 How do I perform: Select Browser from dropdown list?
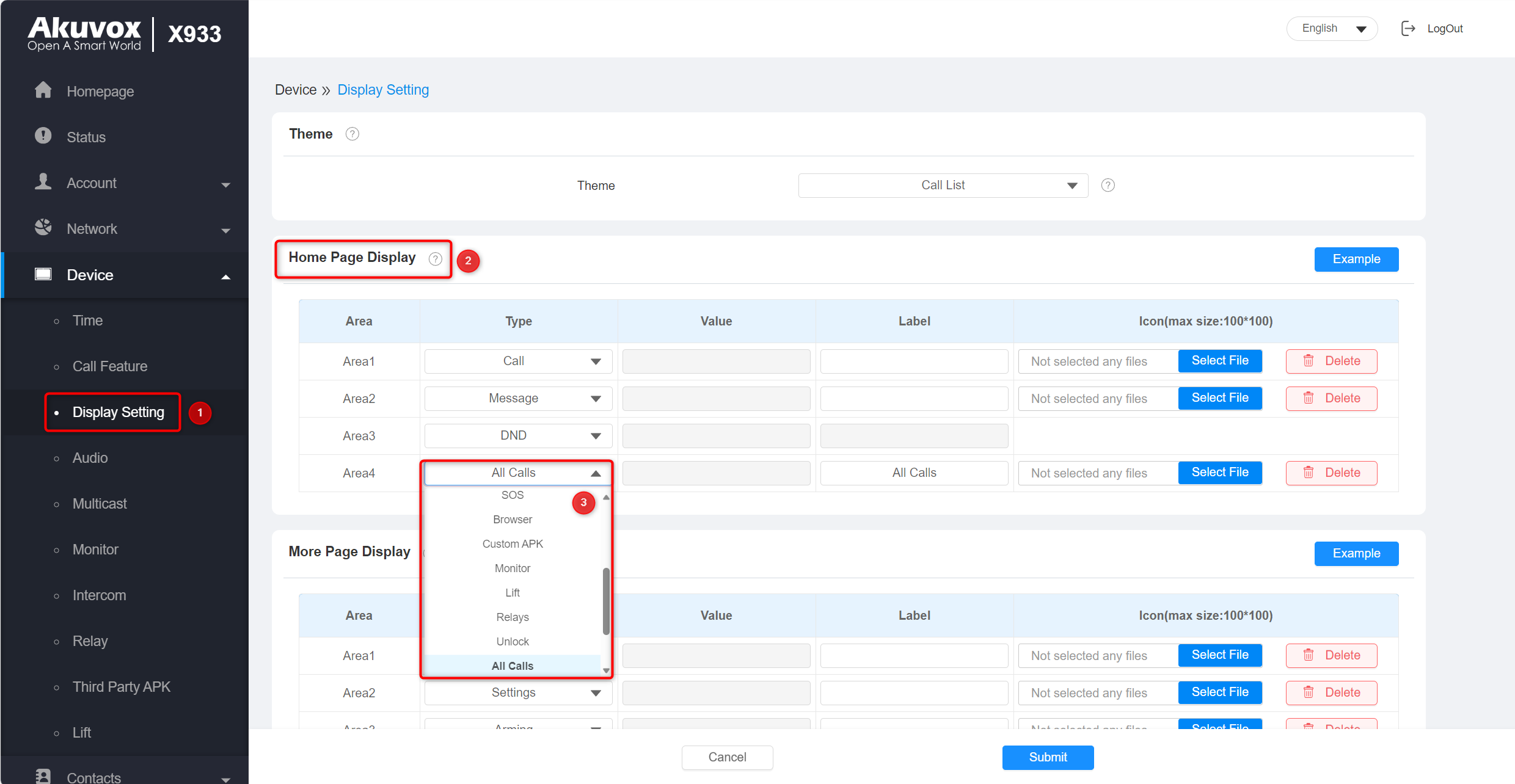tap(513, 520)
